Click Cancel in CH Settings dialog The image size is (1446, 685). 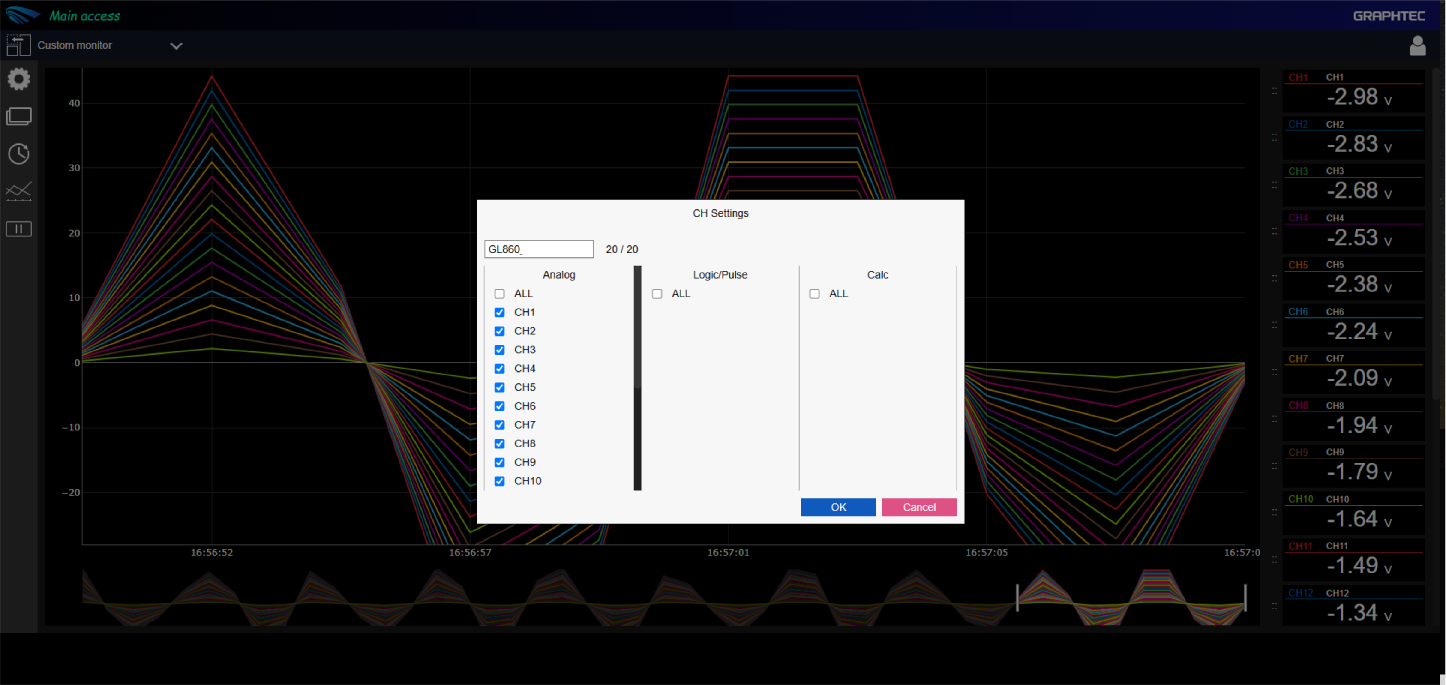tap(919, 507)
